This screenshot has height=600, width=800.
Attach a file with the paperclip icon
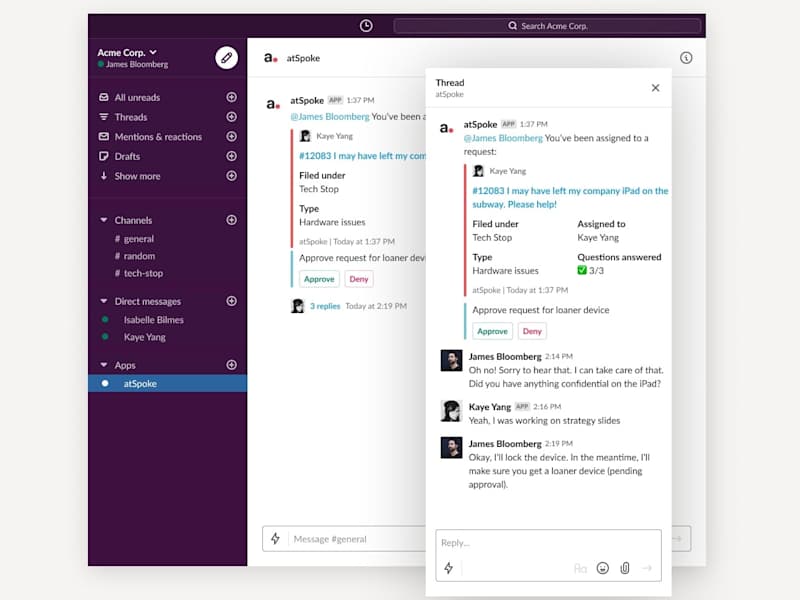624,568
